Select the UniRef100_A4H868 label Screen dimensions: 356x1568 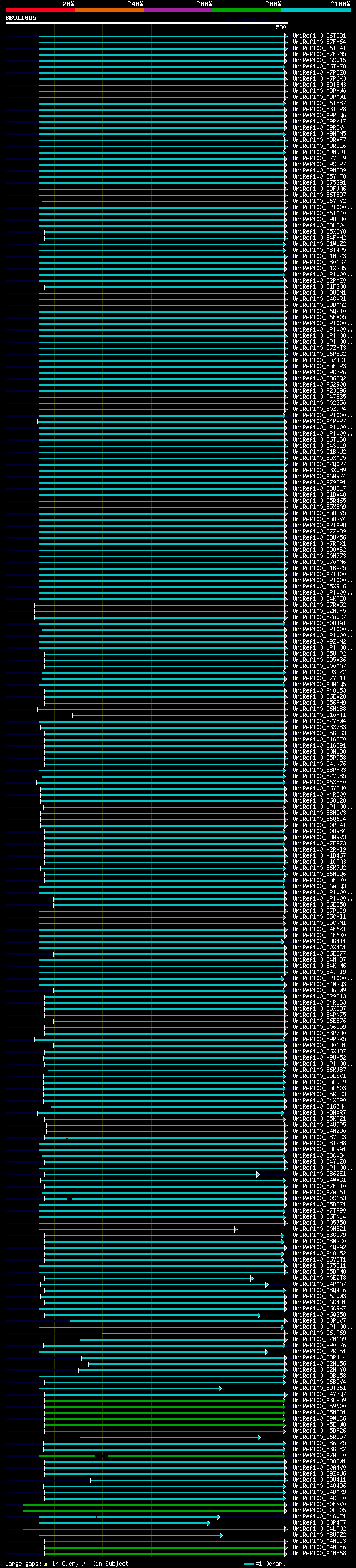[319, 1553]
